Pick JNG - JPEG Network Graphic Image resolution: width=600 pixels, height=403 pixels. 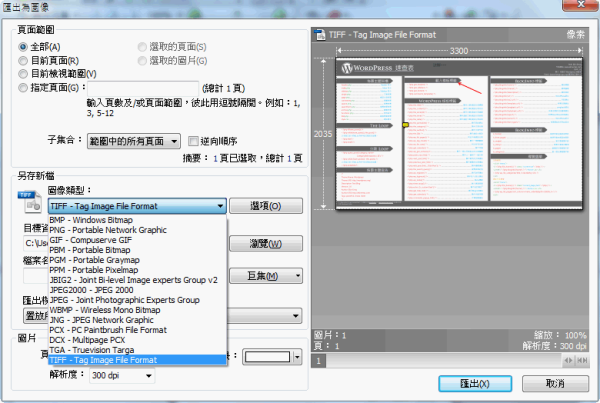pos(137,320)
